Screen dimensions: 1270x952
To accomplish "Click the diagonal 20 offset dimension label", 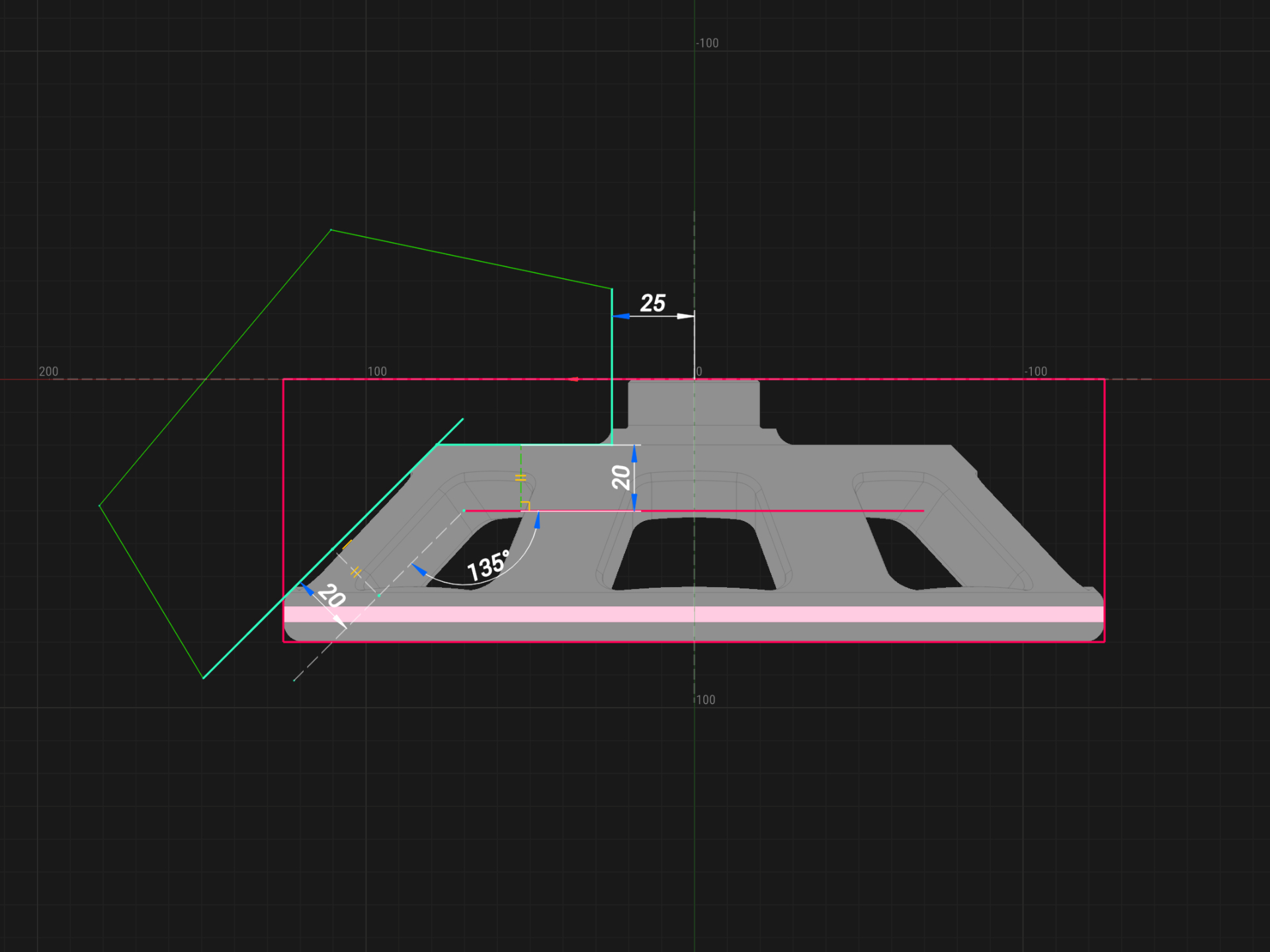I will click(331, 595).
